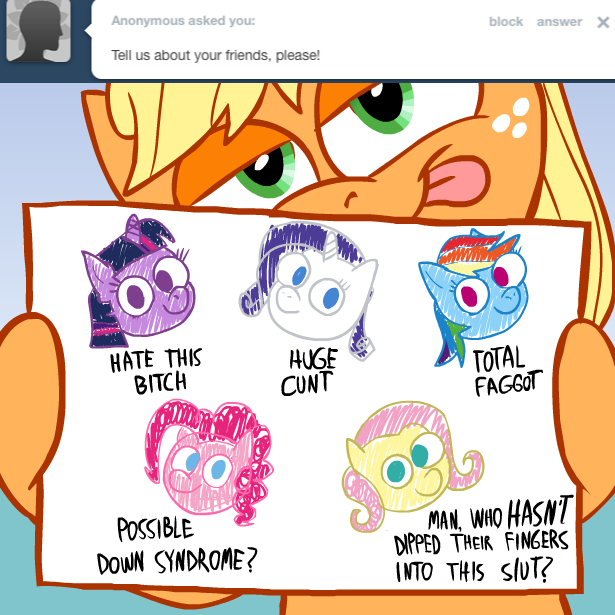Click the 'Anonymous asked you:' header text
Image resolution: width=615 pixels, height=615 pixels.
coord(183,20)
